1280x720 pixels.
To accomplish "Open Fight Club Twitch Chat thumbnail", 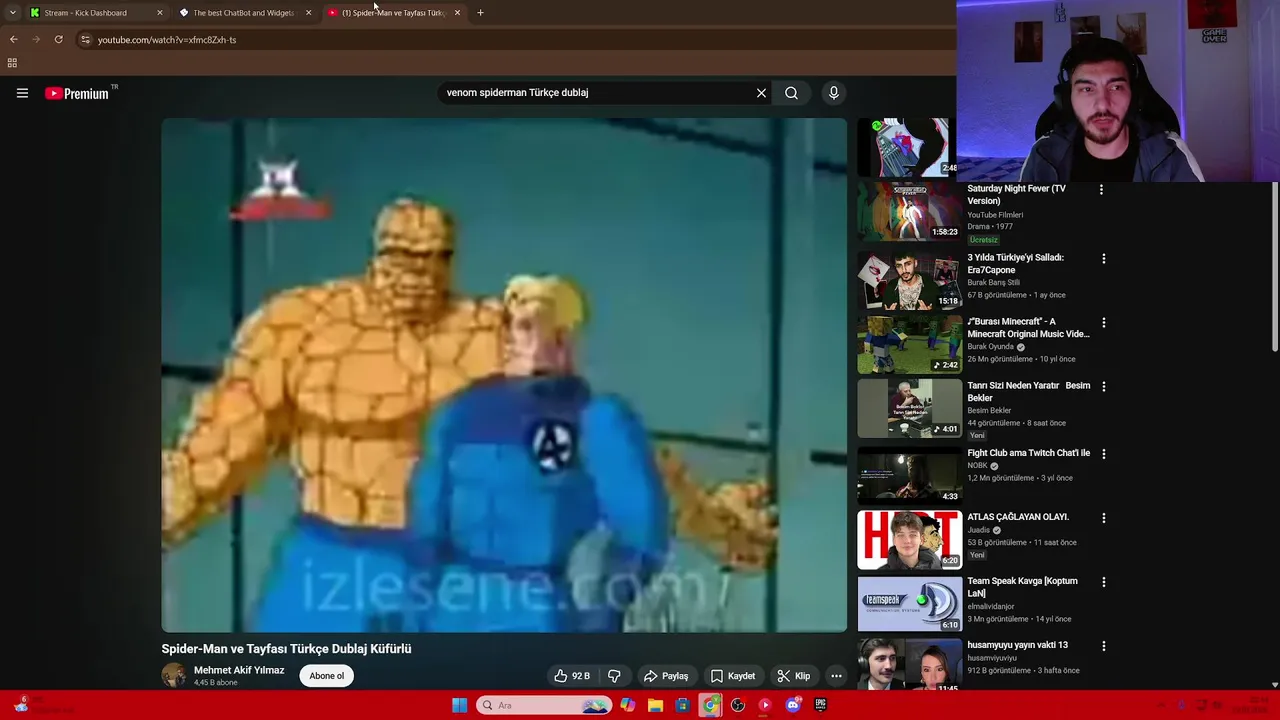I will point(909,475).
